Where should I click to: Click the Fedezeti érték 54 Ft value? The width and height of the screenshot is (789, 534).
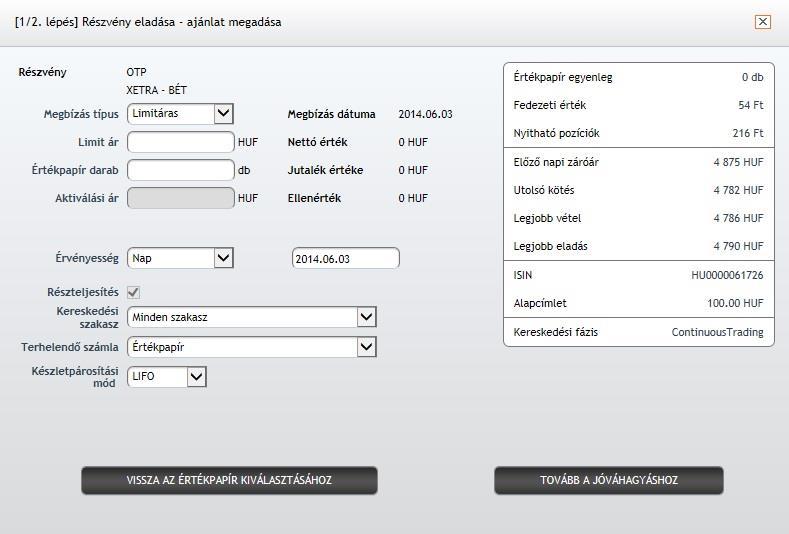coord(751,105)
